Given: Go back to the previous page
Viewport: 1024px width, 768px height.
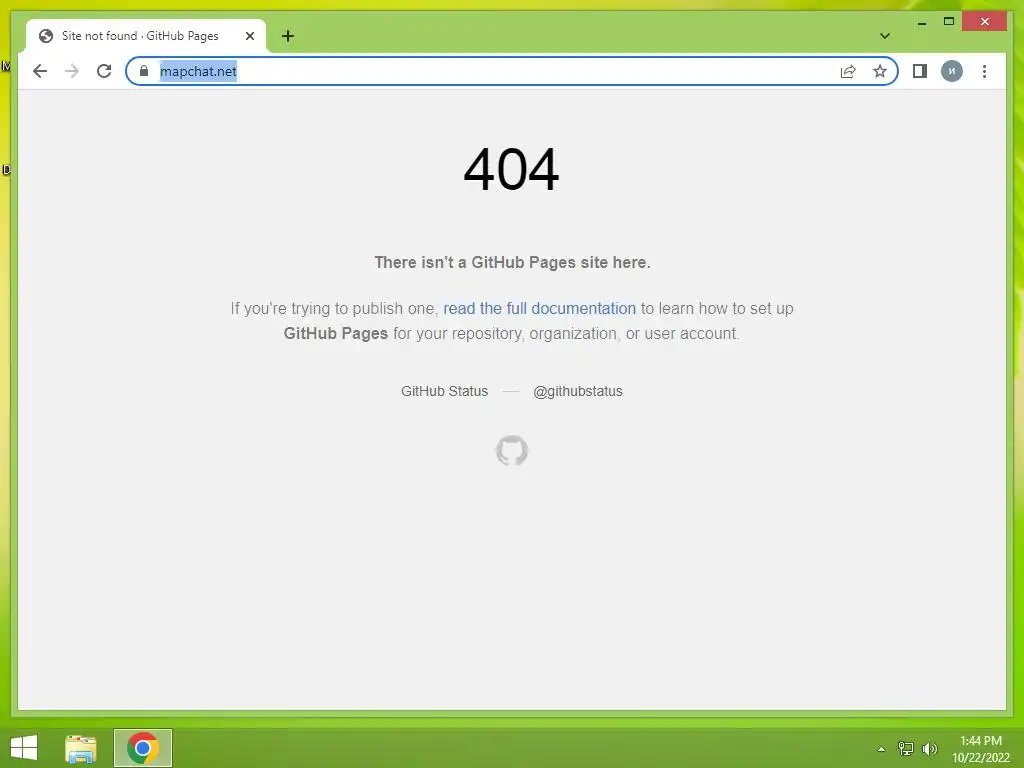Looking at the screenshot, I should point(40,71).
